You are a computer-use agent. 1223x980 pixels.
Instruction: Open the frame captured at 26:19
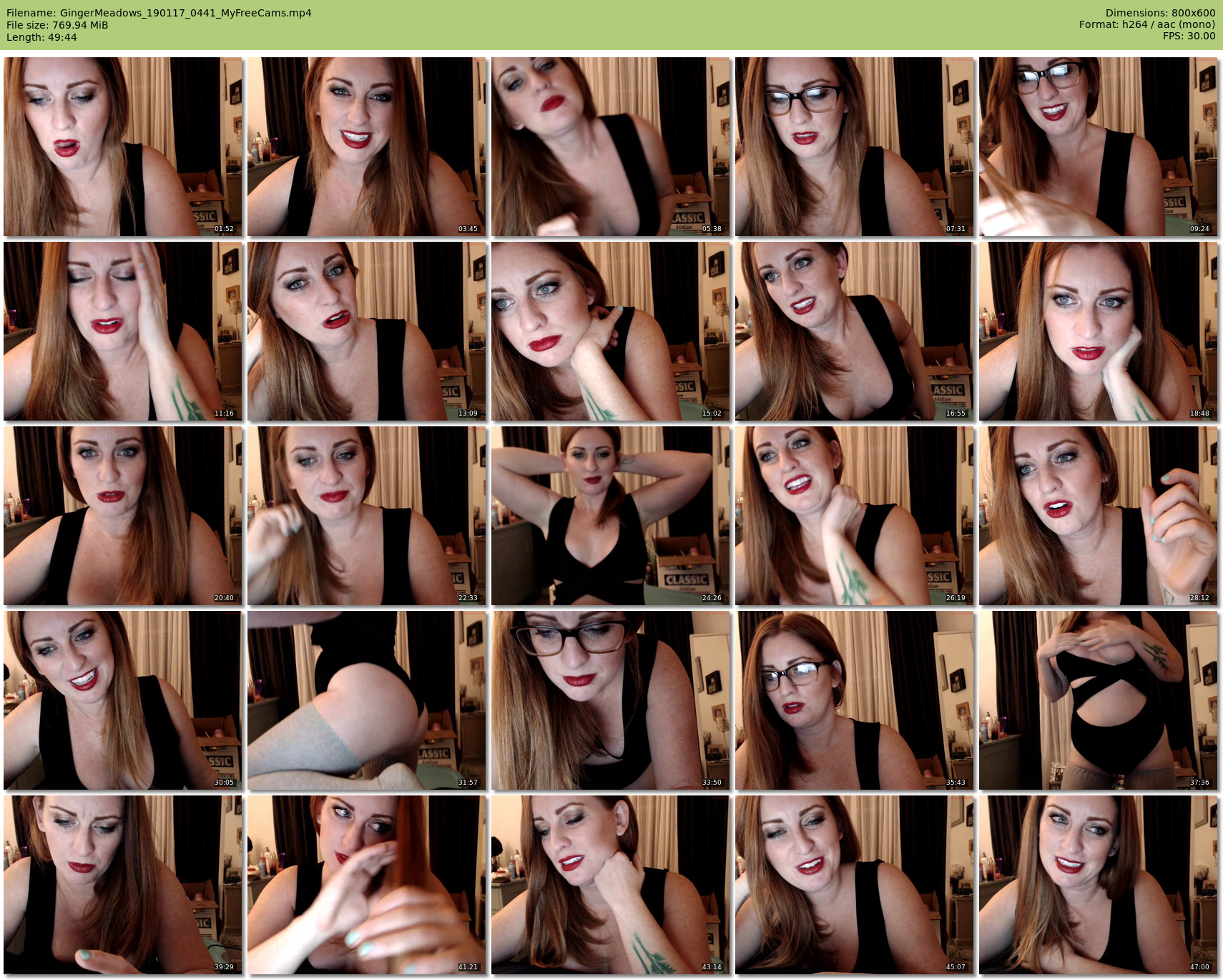855,516
